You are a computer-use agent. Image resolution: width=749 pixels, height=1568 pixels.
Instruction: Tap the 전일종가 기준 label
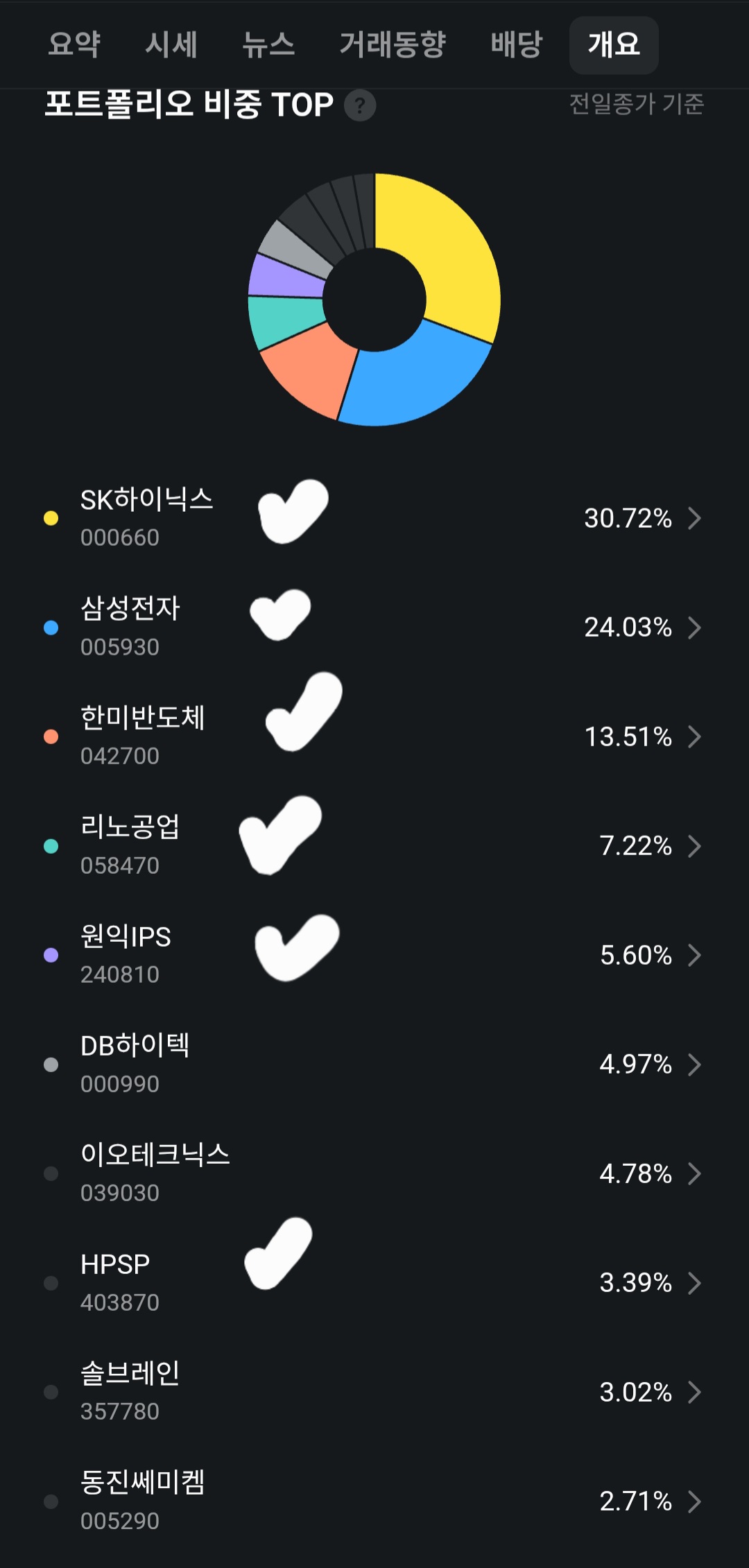click(636, 104)
